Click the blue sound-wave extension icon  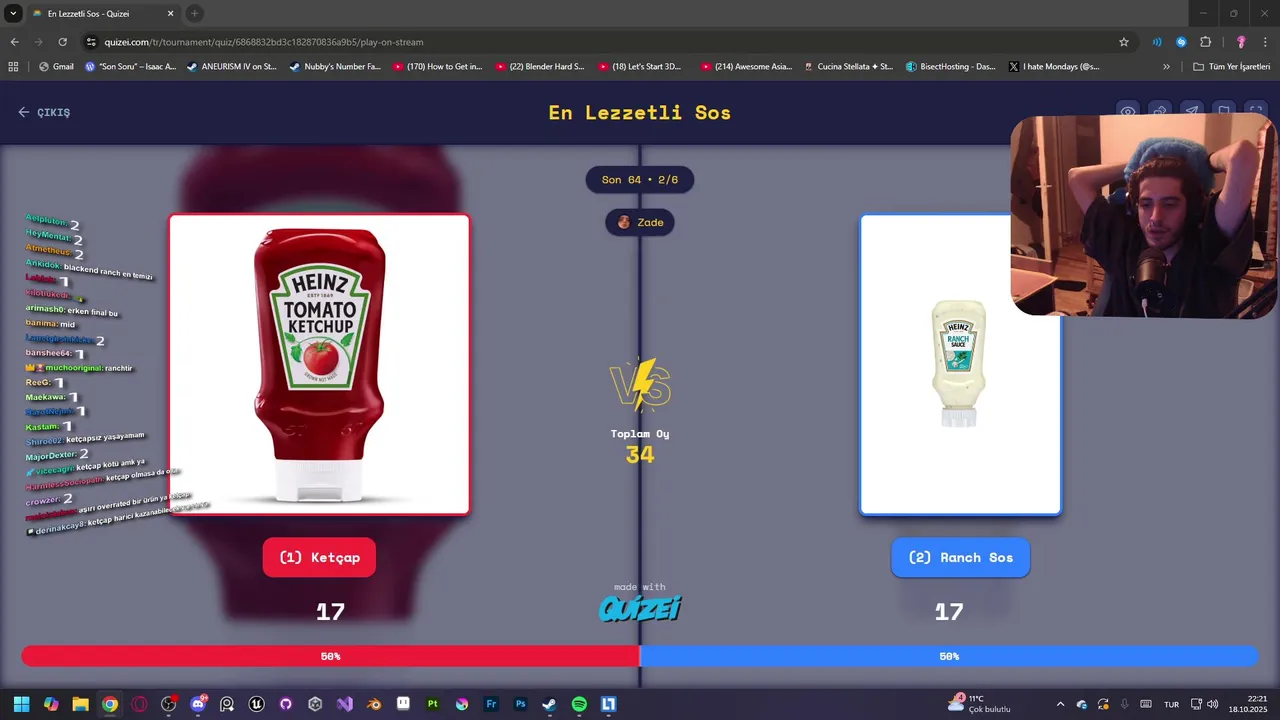pyautogui.click(x=1157, y=42)
